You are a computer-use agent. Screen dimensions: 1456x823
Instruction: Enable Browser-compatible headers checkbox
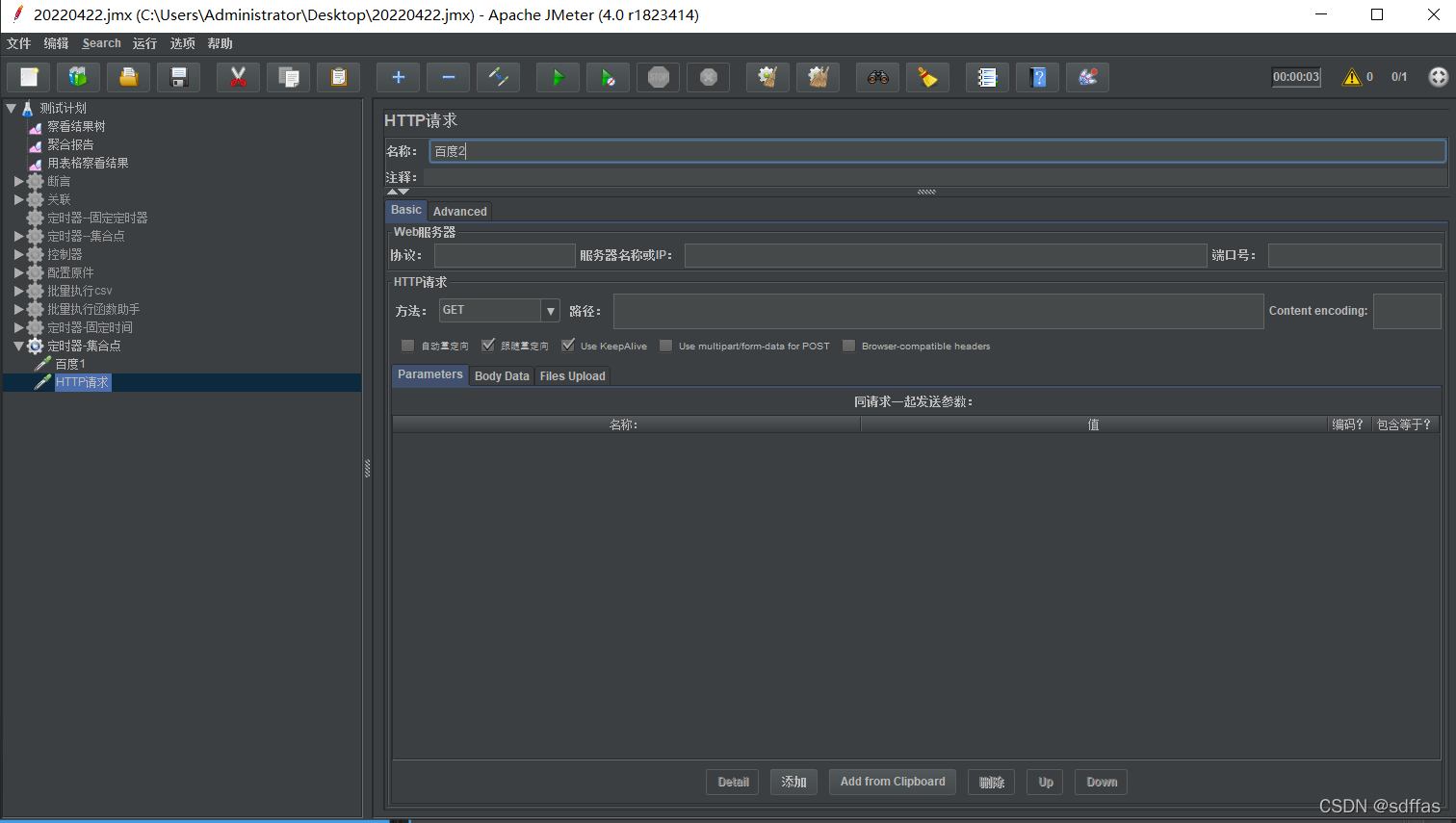[848, 346]
